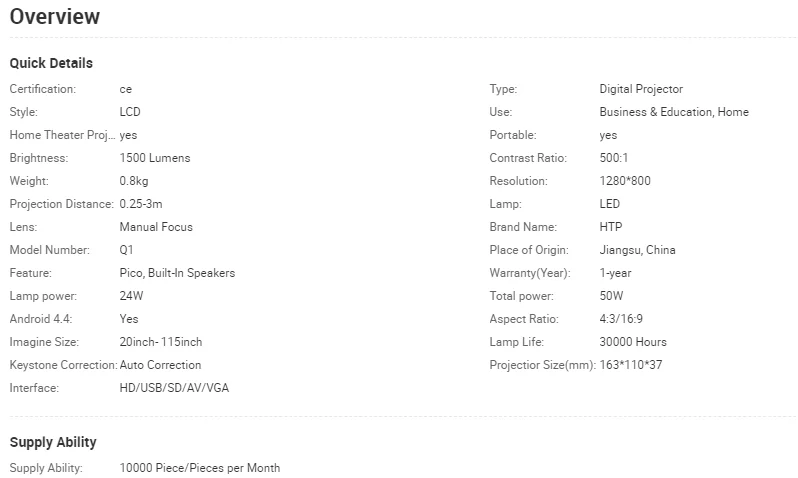
Task: Click the Model Number value Q1
Action: click(126, 250)
